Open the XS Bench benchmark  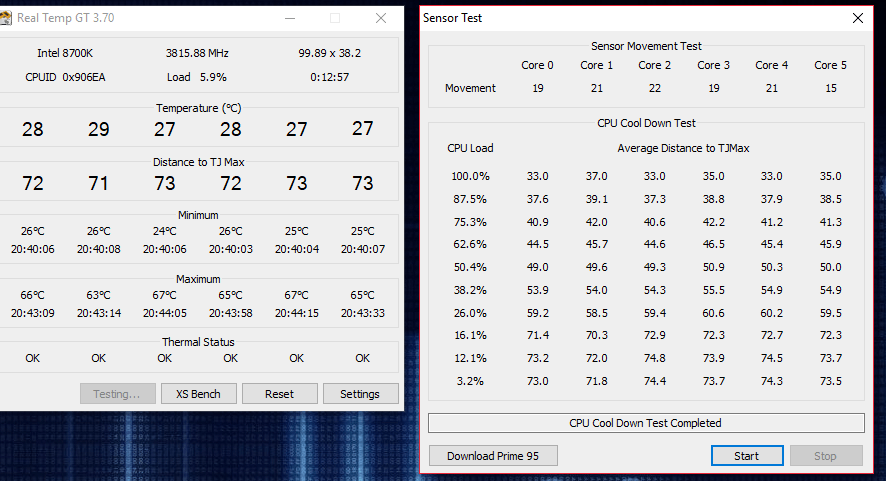click(198, 394)
